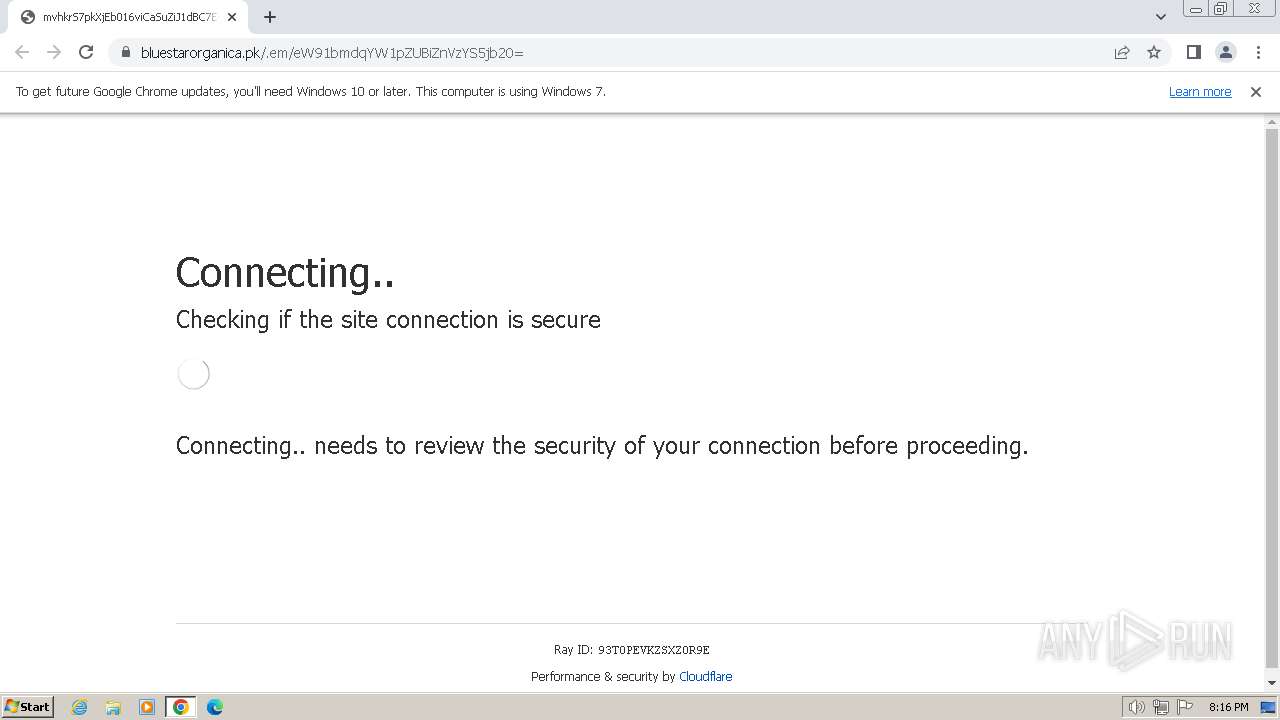The width and height of the screenshot is (1280, 720).
Task: Open a new tab with the plus button
Action: click(x=270, y=17)
